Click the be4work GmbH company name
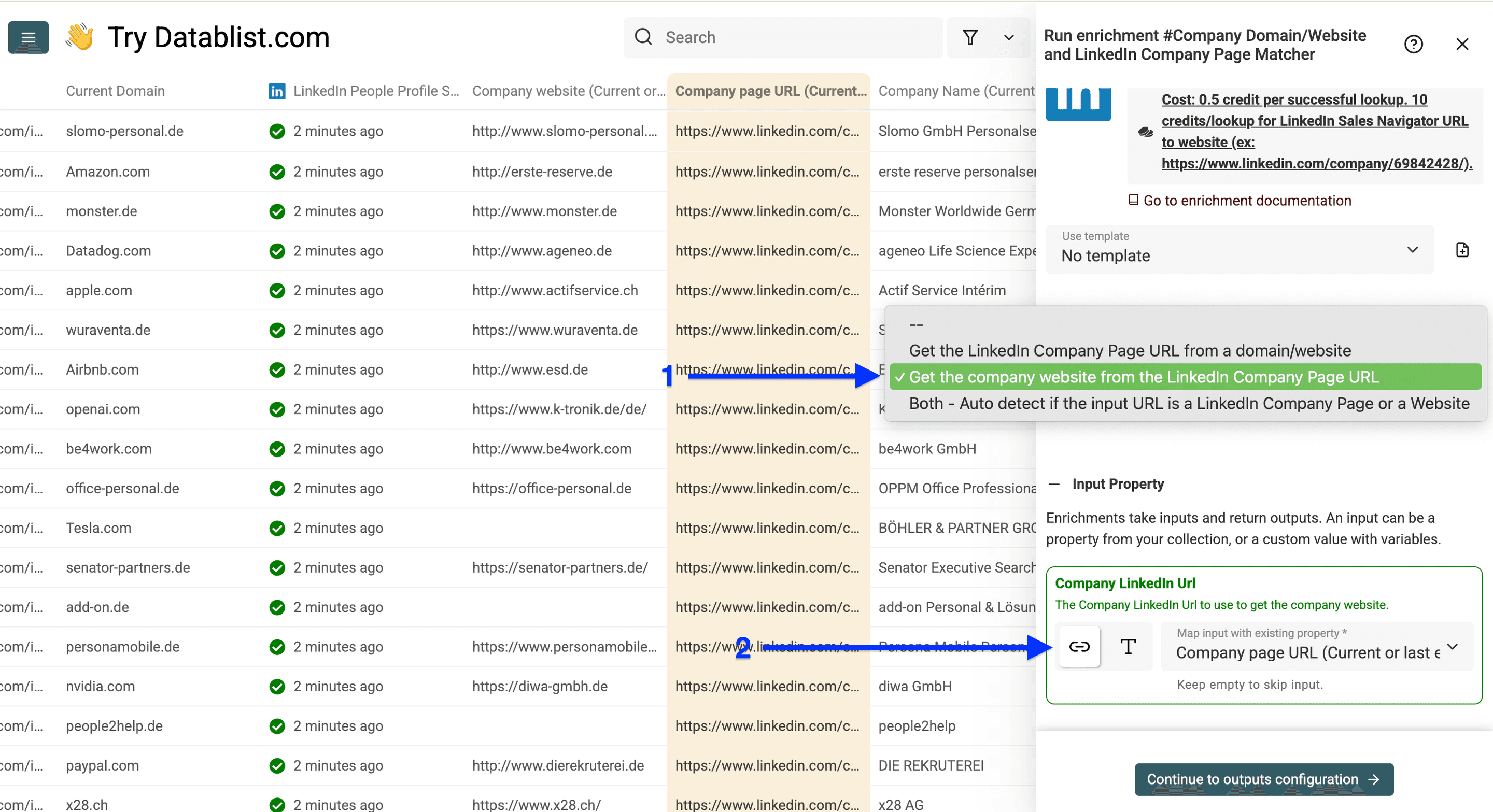 [x=927, y=449]
